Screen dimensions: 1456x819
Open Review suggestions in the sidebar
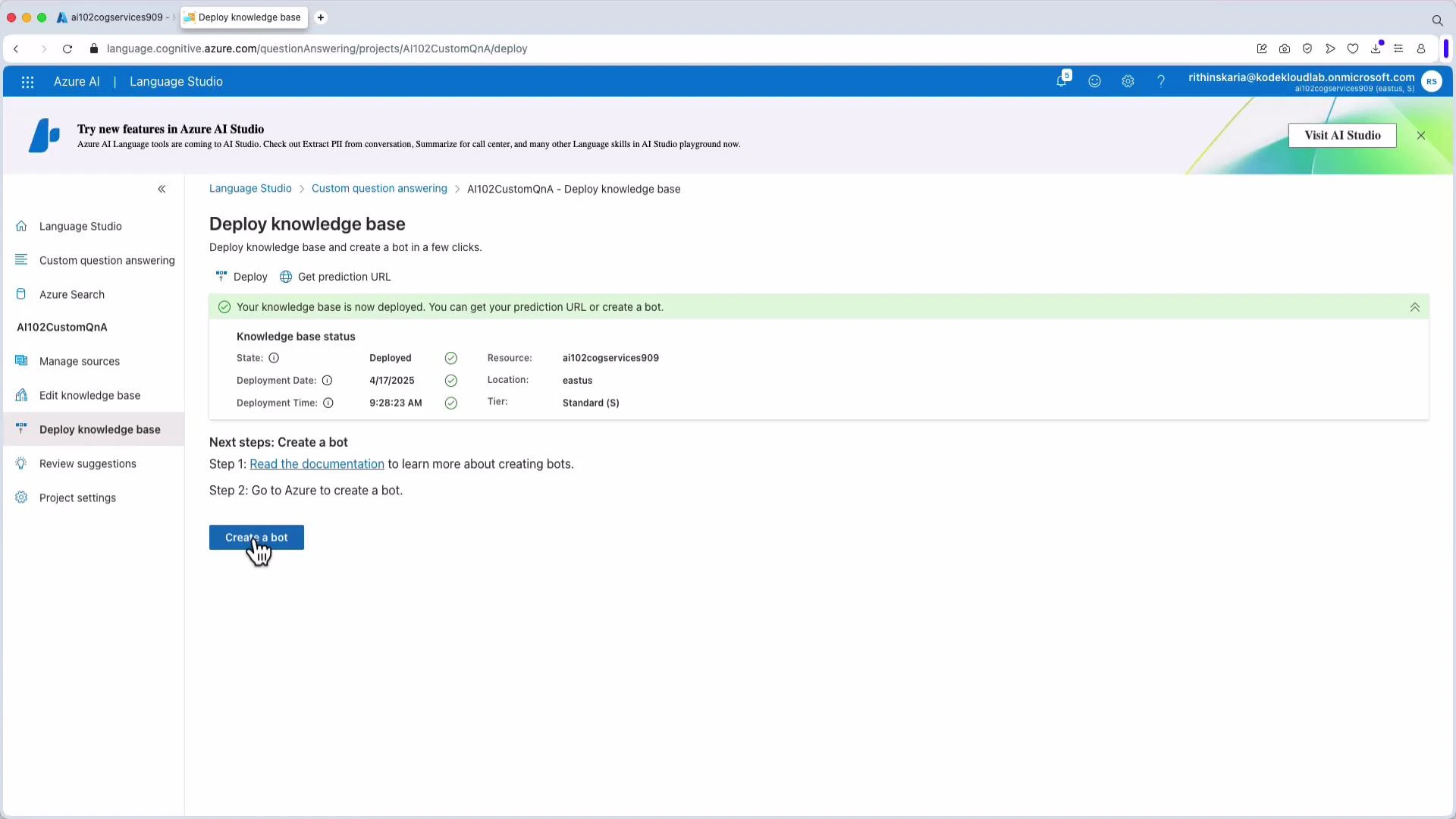point(87,463)
